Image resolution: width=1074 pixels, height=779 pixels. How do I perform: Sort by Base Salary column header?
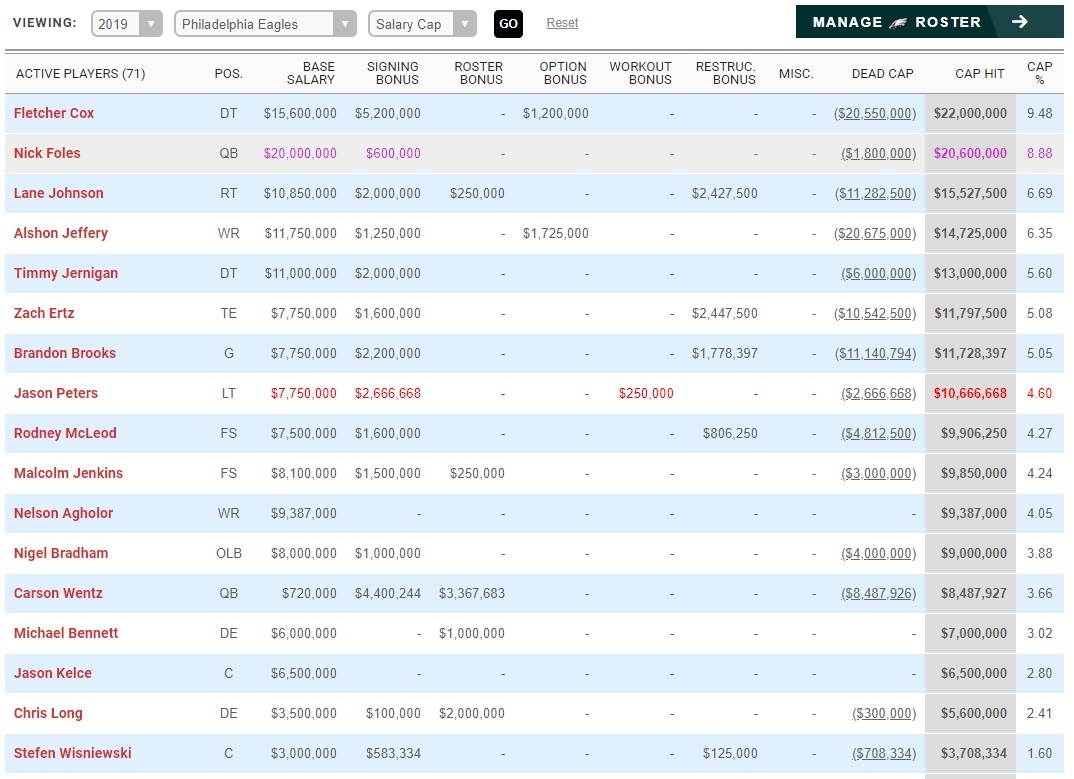[310, 73]
